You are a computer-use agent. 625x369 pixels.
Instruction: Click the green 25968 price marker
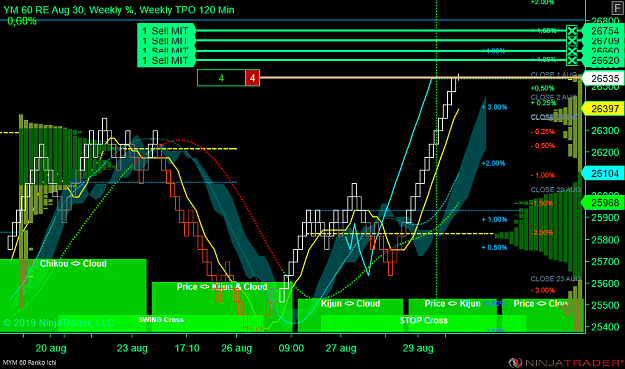click(x=603, y=202)
